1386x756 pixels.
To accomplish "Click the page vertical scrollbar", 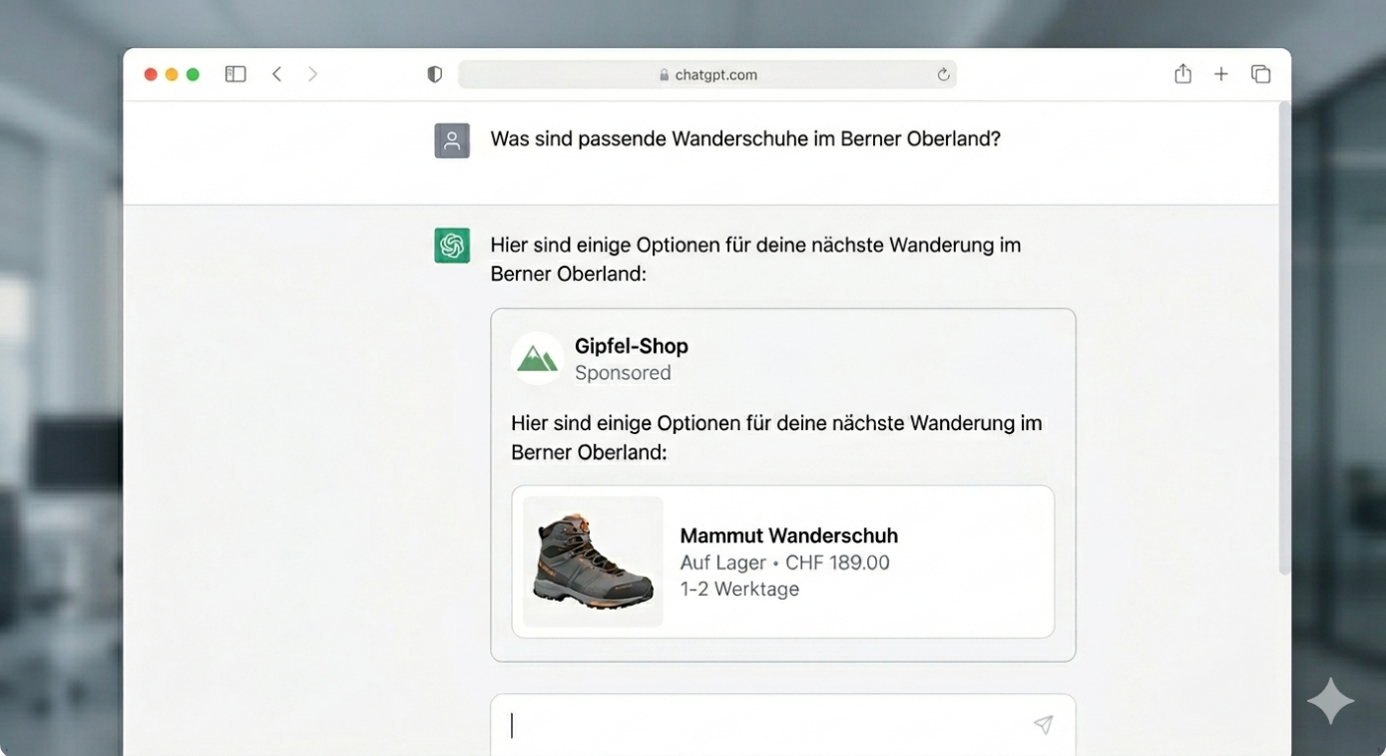I will (1284, 338).
